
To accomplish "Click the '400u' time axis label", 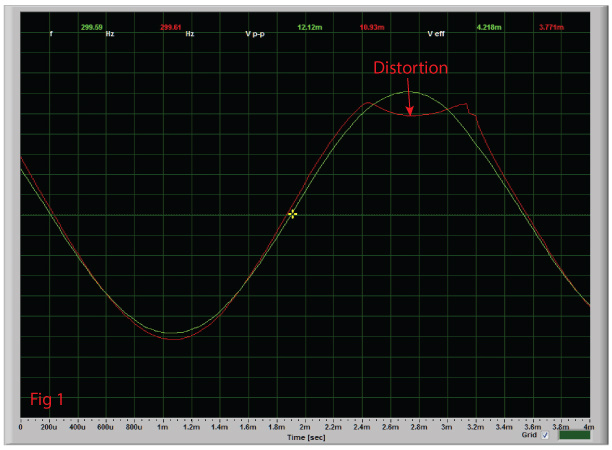I will click(77, 427).
